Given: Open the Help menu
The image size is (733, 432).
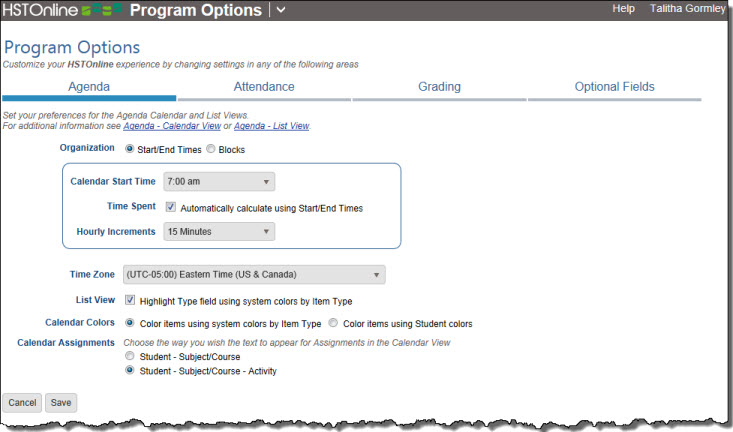Looking at the screenshot, I should point(623,8).
